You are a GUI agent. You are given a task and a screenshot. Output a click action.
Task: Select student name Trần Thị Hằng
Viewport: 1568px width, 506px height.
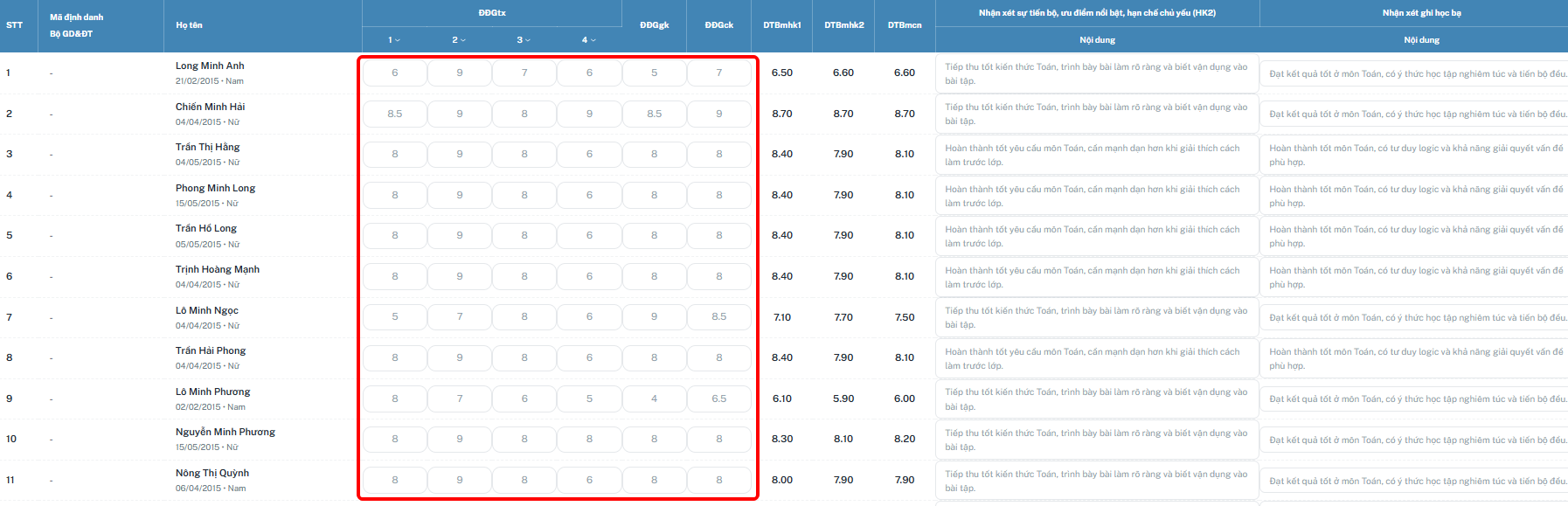pos(207,147)
